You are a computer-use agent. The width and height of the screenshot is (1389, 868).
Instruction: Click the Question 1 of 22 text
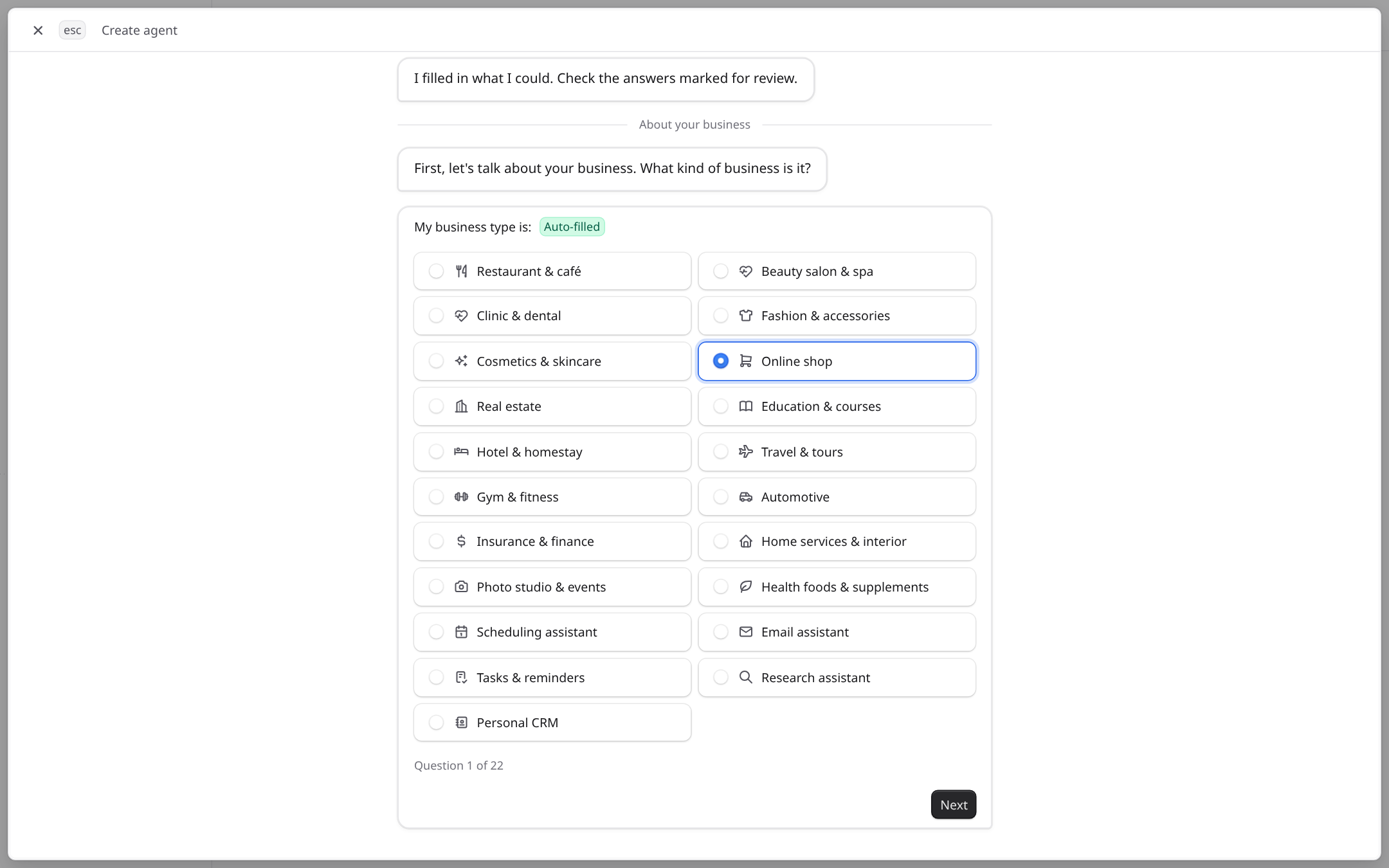coord(458,766)
